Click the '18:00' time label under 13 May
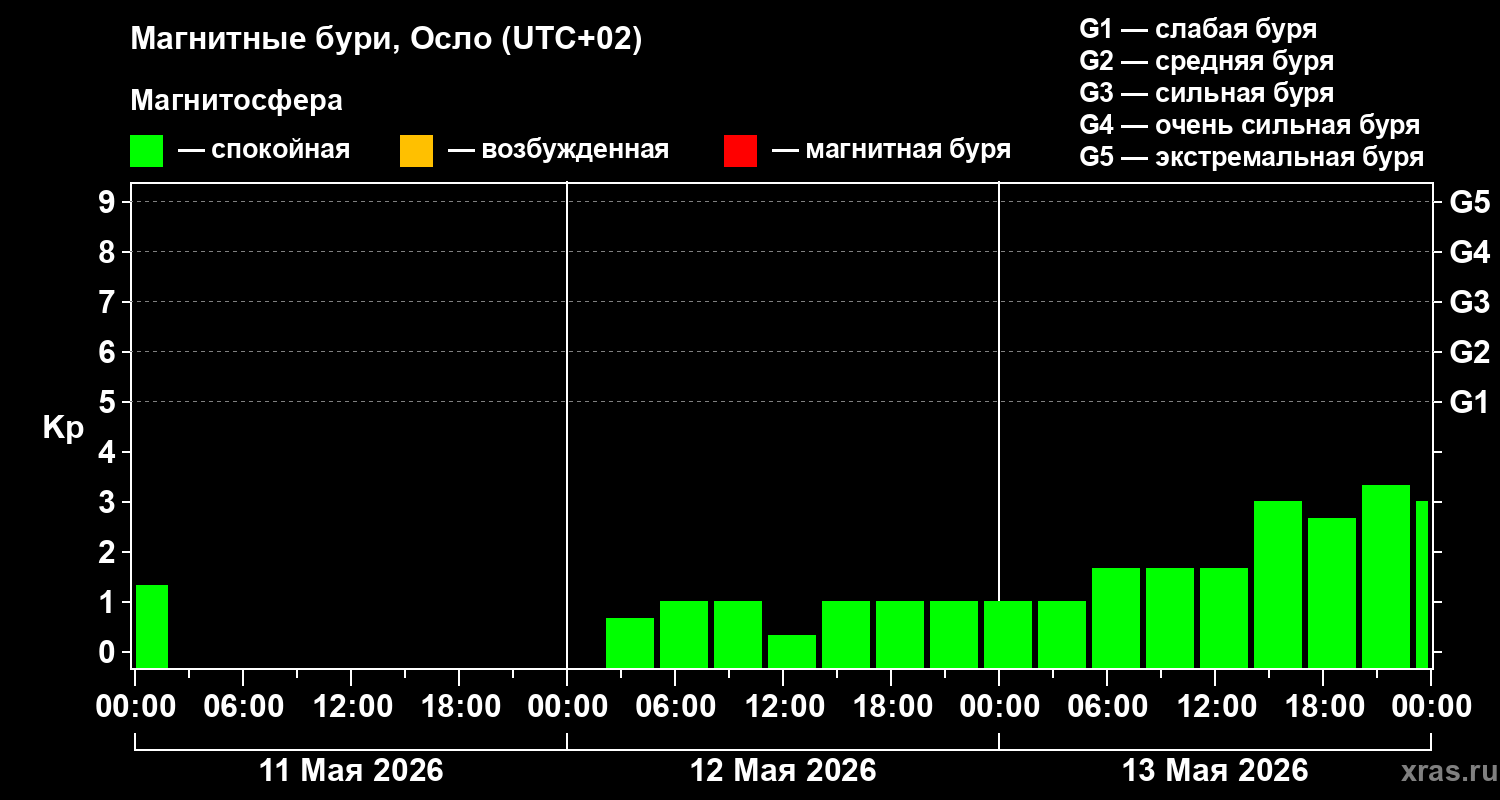 [x=1323, y=707]
